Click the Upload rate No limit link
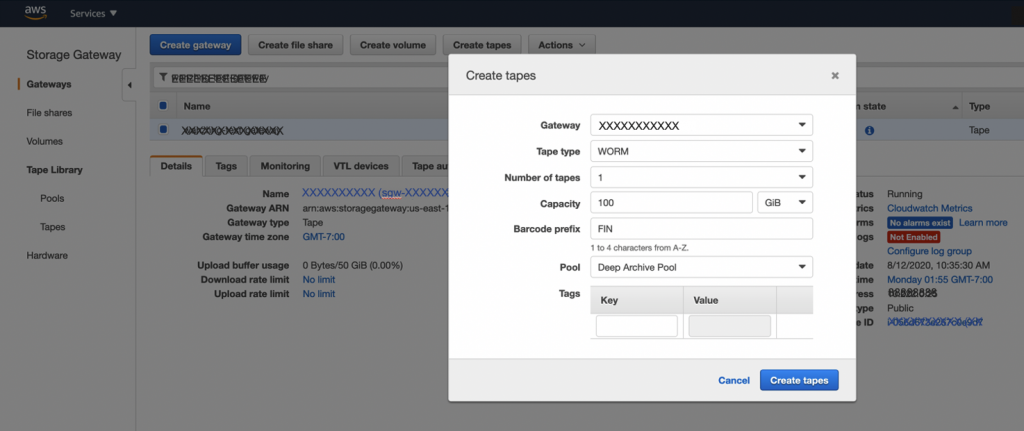The width and height of the screenshot is (1024, 431). coord(319,294)
